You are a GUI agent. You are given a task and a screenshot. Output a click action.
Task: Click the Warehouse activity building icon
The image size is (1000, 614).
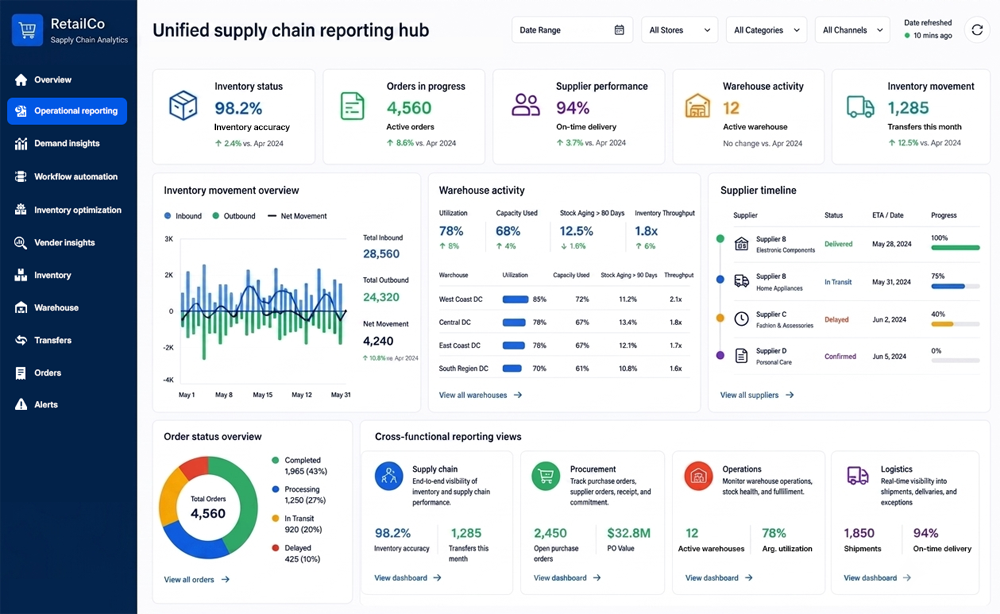pos(698,106)
